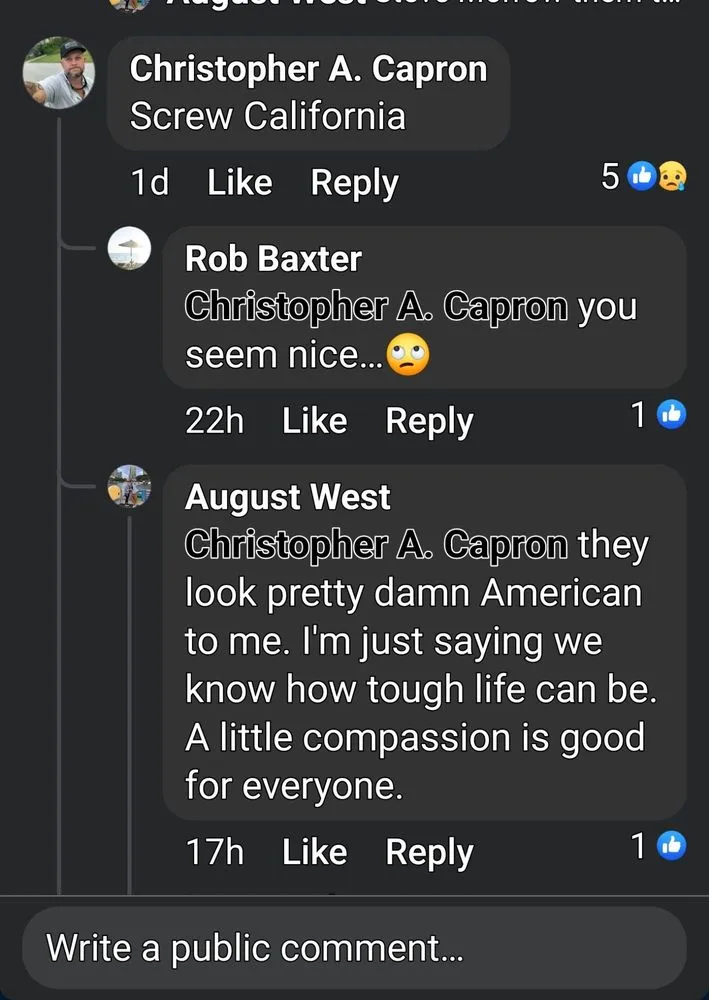
Task: Open Christopher A. Capron's profile picture
Action: (59, 73)
